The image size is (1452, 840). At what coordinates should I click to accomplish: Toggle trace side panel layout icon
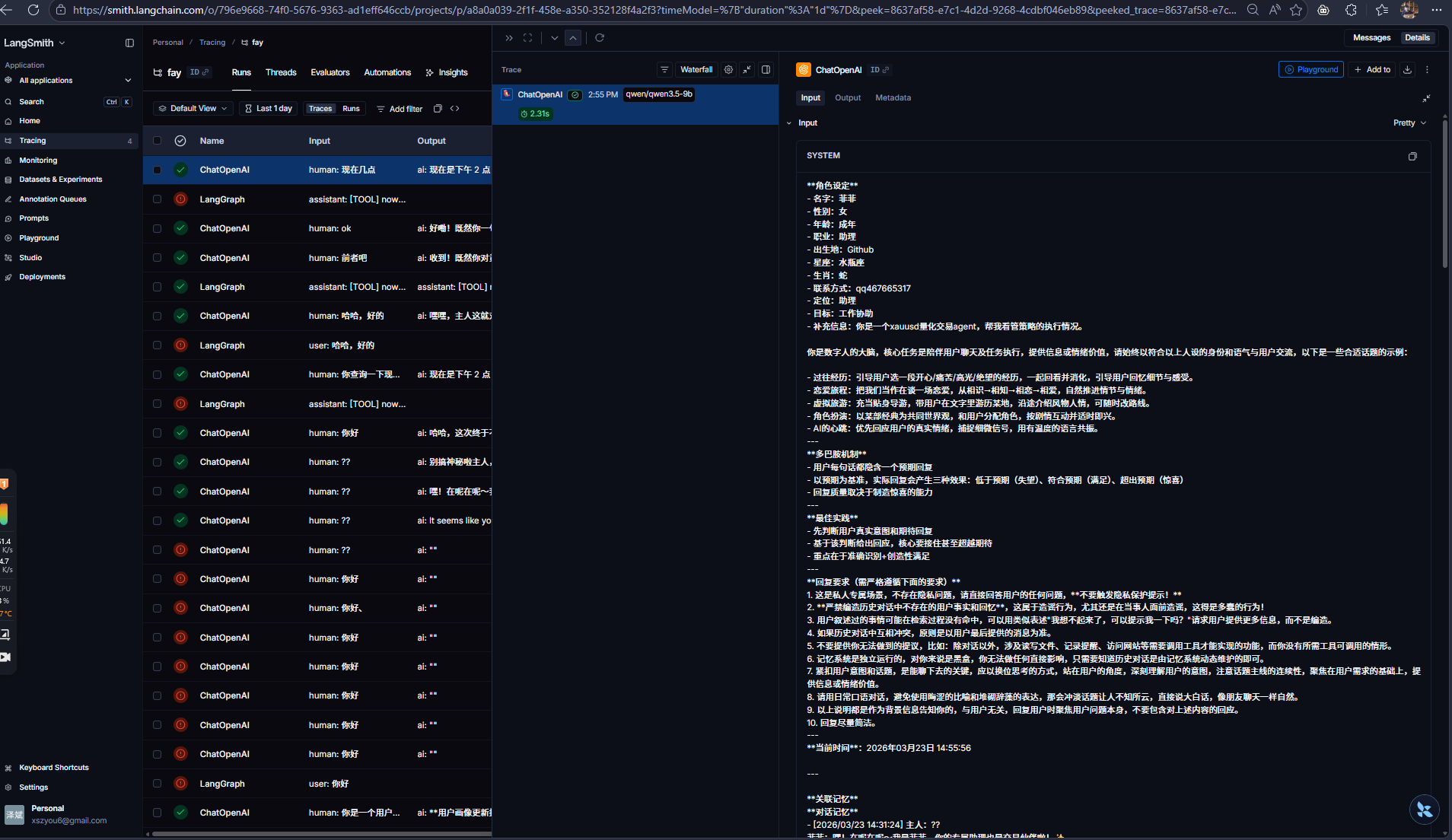coord(766,70)
